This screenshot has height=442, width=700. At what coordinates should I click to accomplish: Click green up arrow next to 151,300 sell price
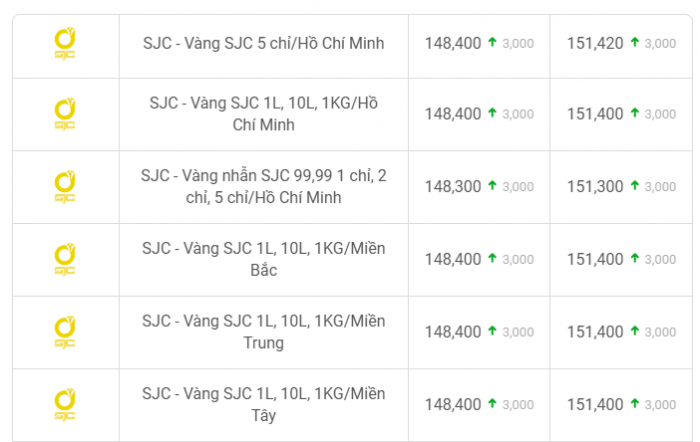634,185
